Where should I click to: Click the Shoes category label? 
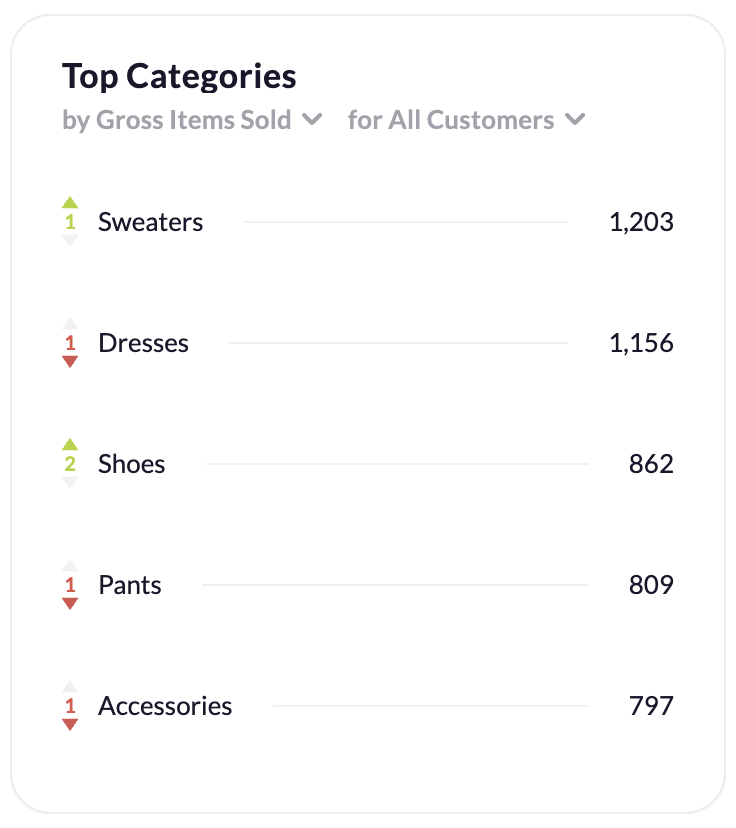pos(131,464)
